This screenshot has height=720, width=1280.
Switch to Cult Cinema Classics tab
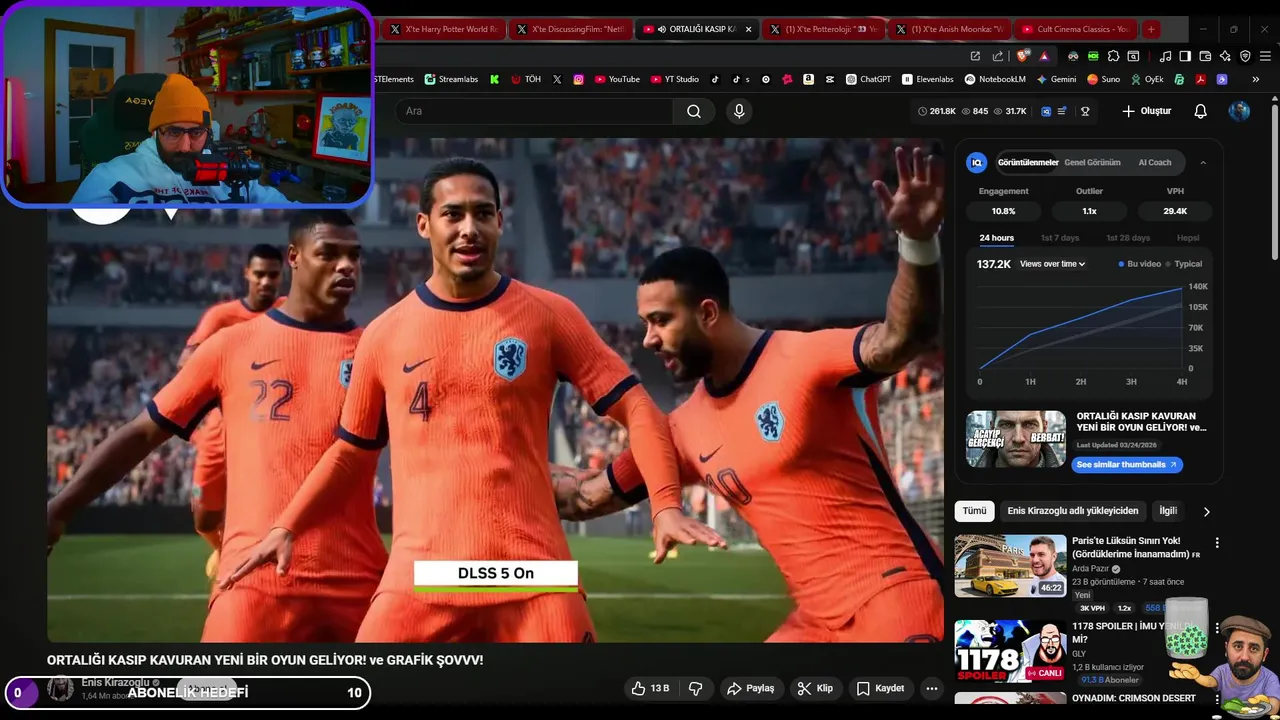pos(1074,29)
